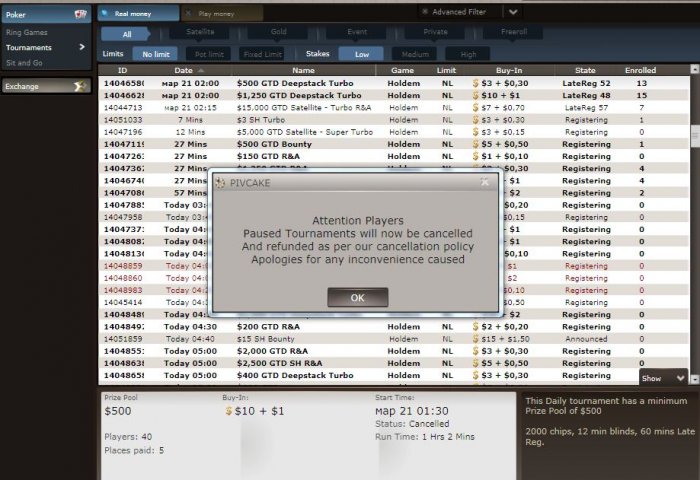Viewport: 700px width, 480px height.
Task: Sort by the Name column header
Action: point(304,70)
